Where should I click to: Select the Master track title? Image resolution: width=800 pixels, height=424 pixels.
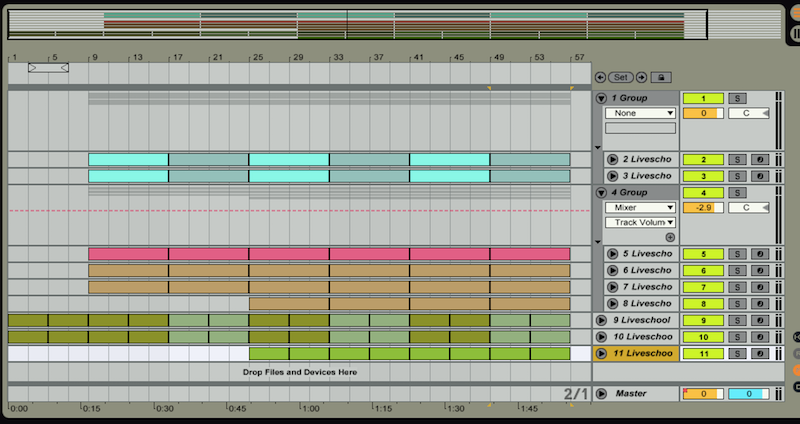(631, 394)
